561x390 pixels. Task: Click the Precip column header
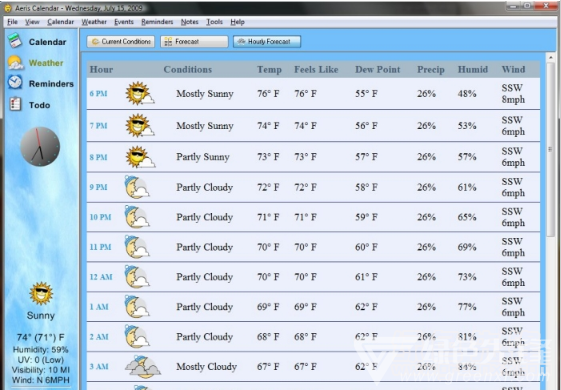430,69
